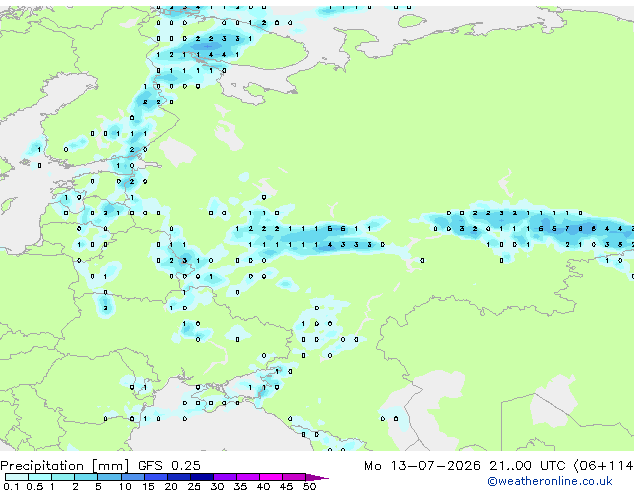Screen dimensions: 634x490
Task: Click the 20 legend scale label
Action: (171, 486)
